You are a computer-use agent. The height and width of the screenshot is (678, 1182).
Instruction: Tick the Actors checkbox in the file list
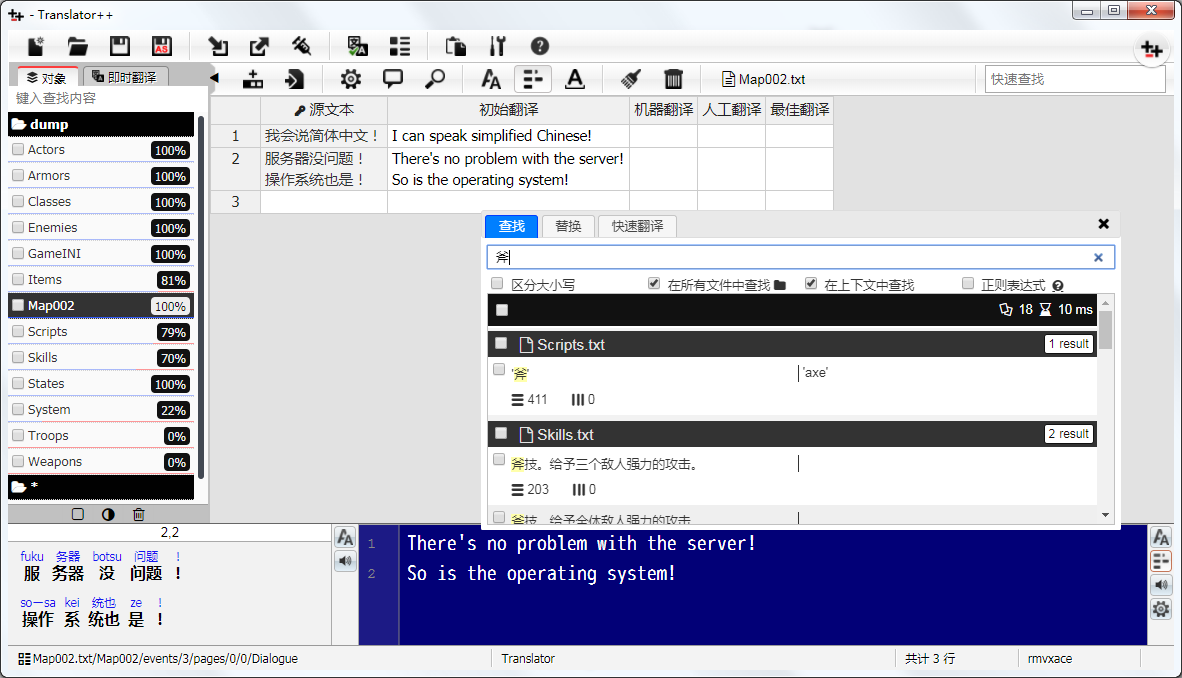[18, 149]
